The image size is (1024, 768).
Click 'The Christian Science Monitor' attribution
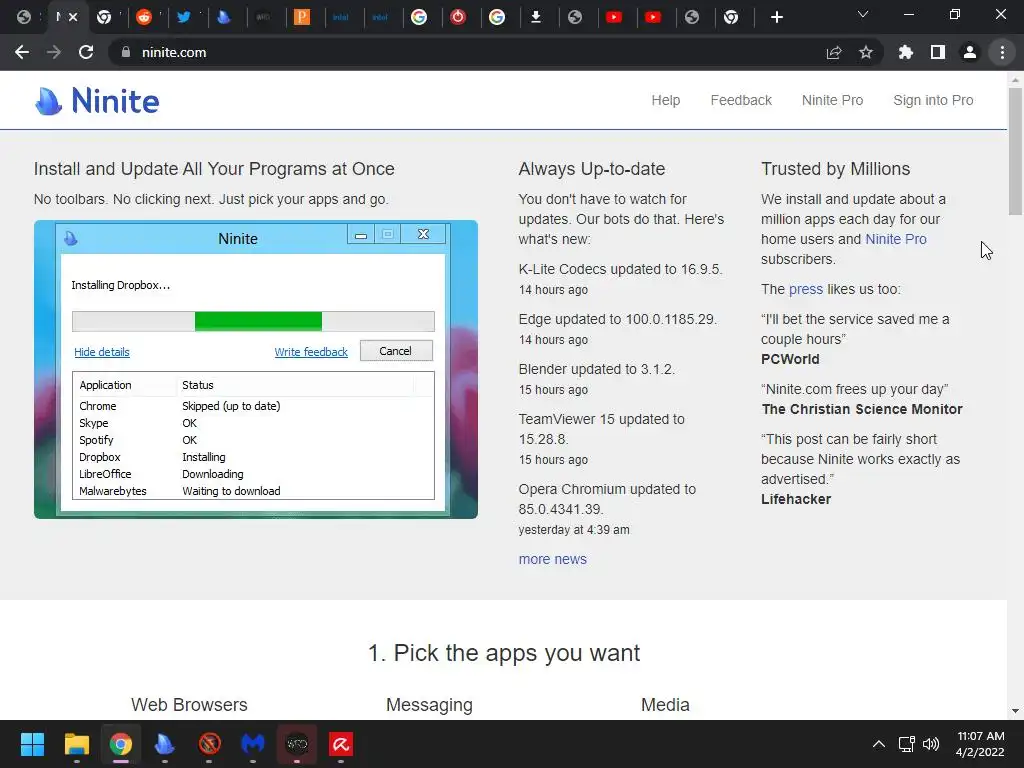click(862, 409)
